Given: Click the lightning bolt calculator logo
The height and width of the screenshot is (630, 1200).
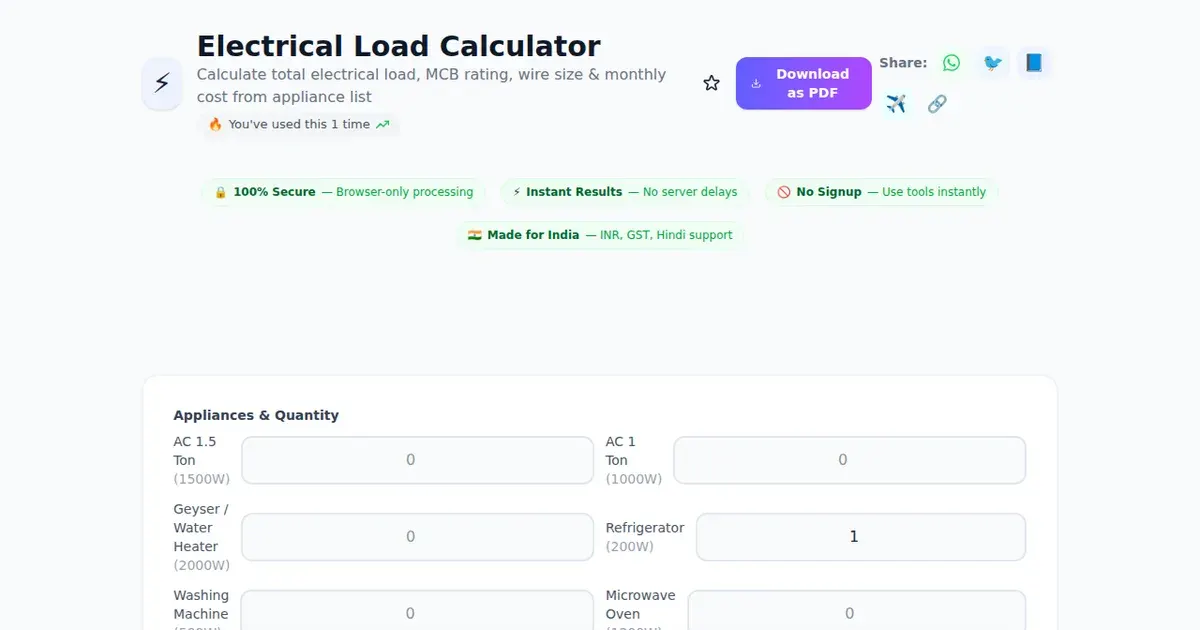Looking at the screenshot, I should pyautogui.click(x=162, y=83).
